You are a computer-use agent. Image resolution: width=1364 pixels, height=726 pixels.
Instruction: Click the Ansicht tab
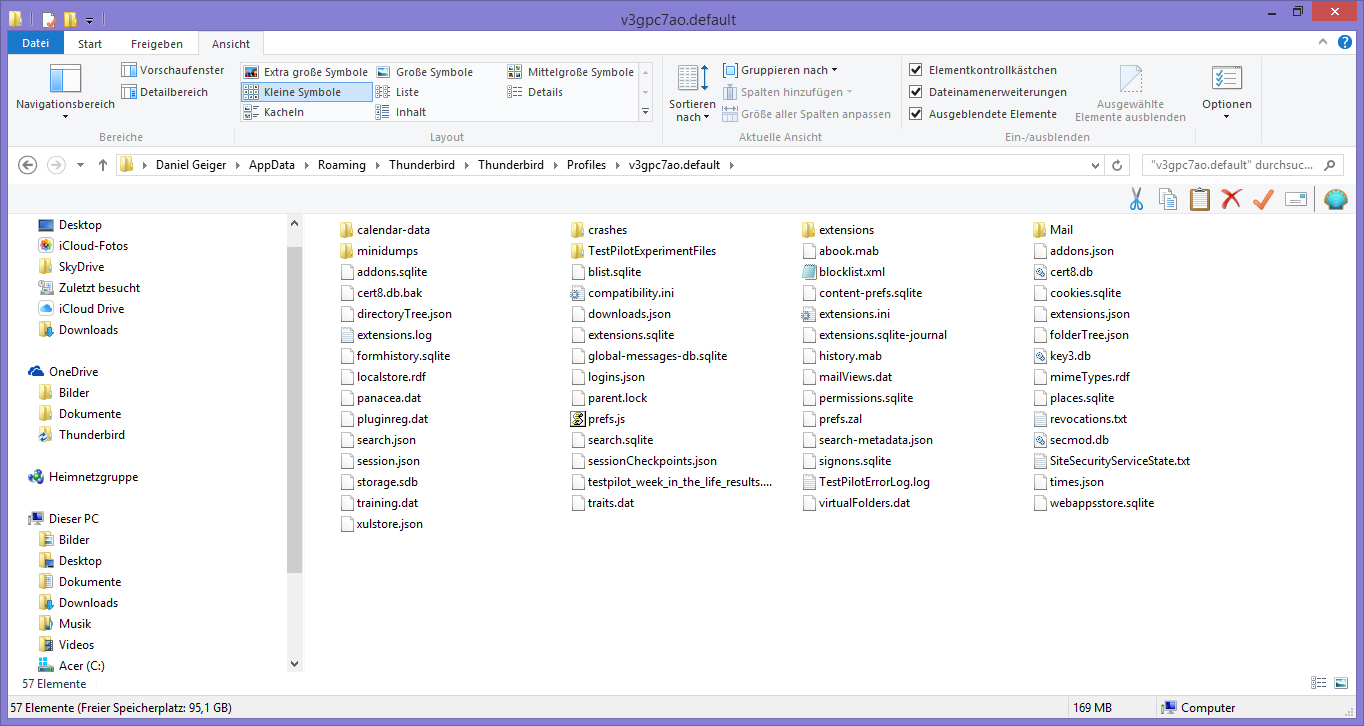(x=231, y=44)
